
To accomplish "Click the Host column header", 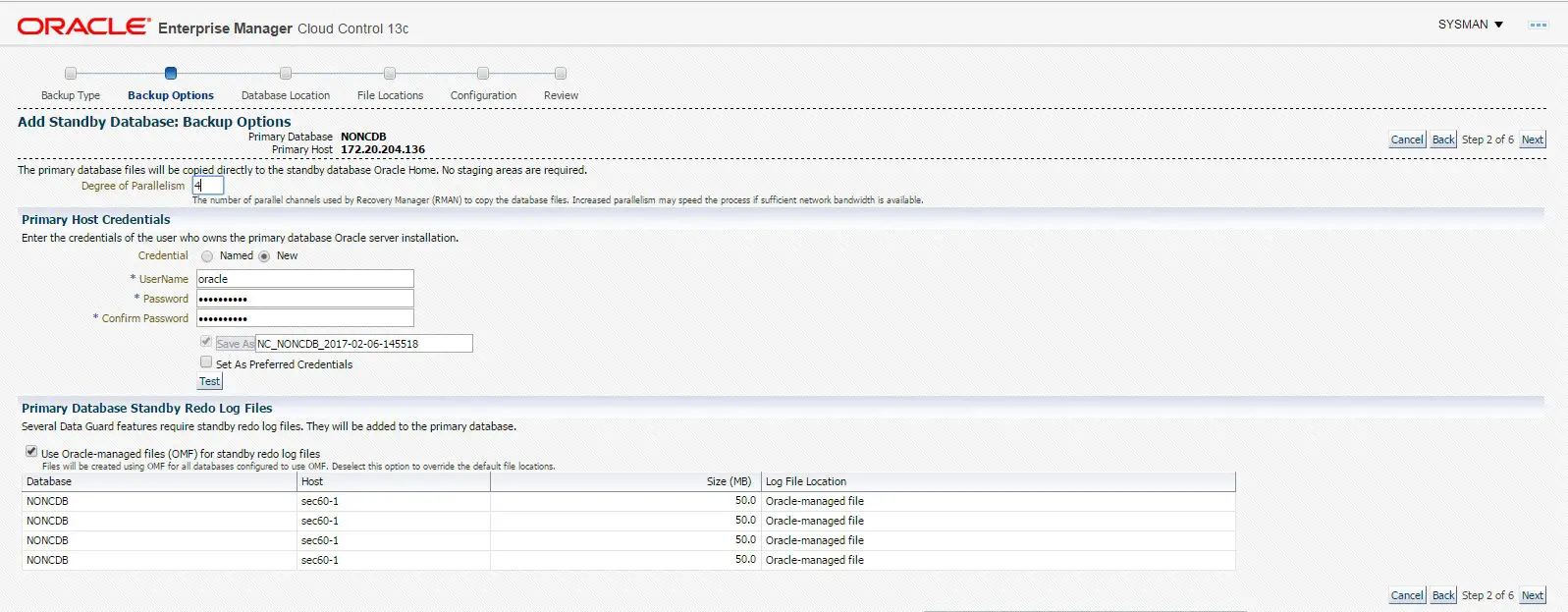I will click(x=394, y=481).
